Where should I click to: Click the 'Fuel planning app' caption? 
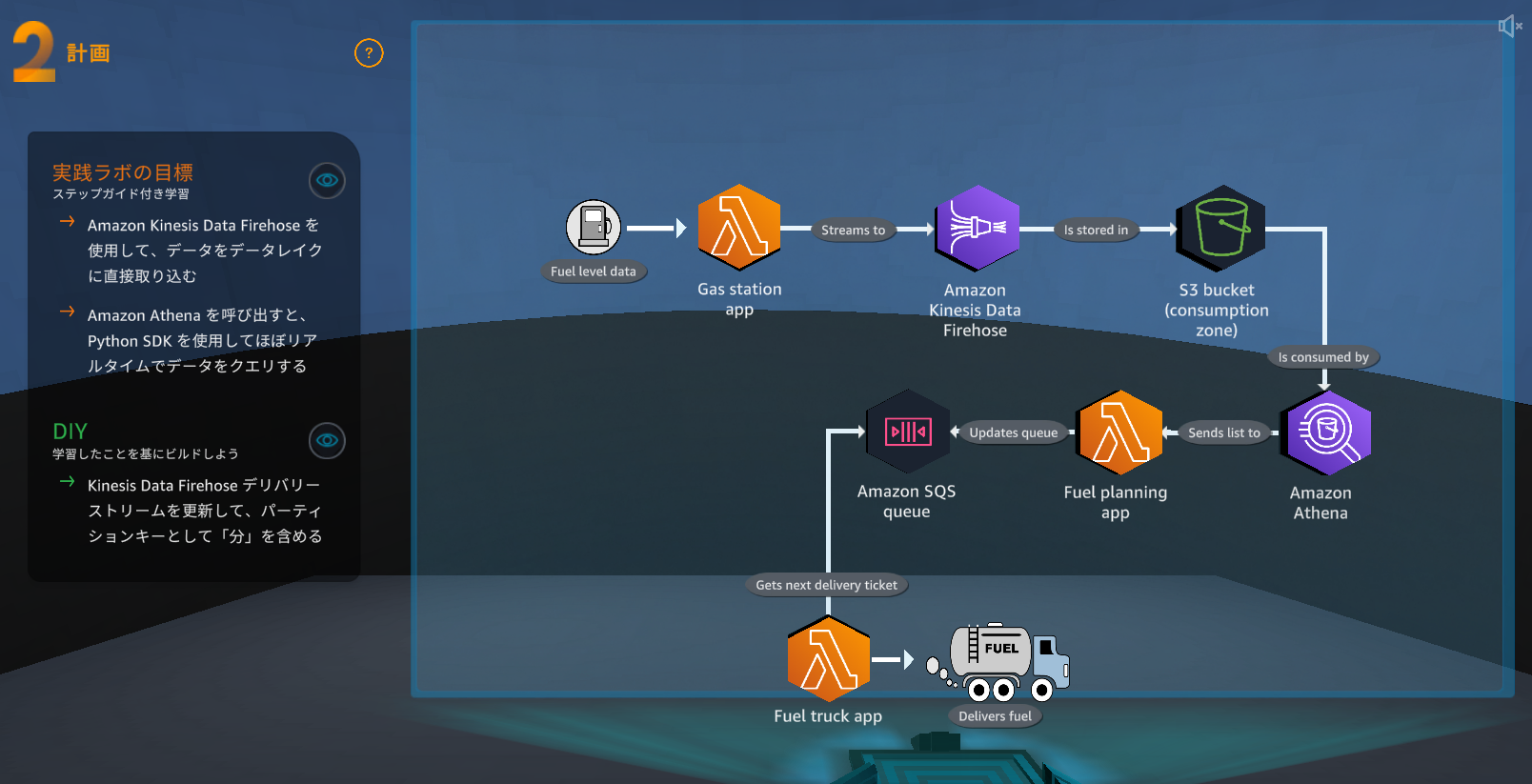tap(1116, 502)
